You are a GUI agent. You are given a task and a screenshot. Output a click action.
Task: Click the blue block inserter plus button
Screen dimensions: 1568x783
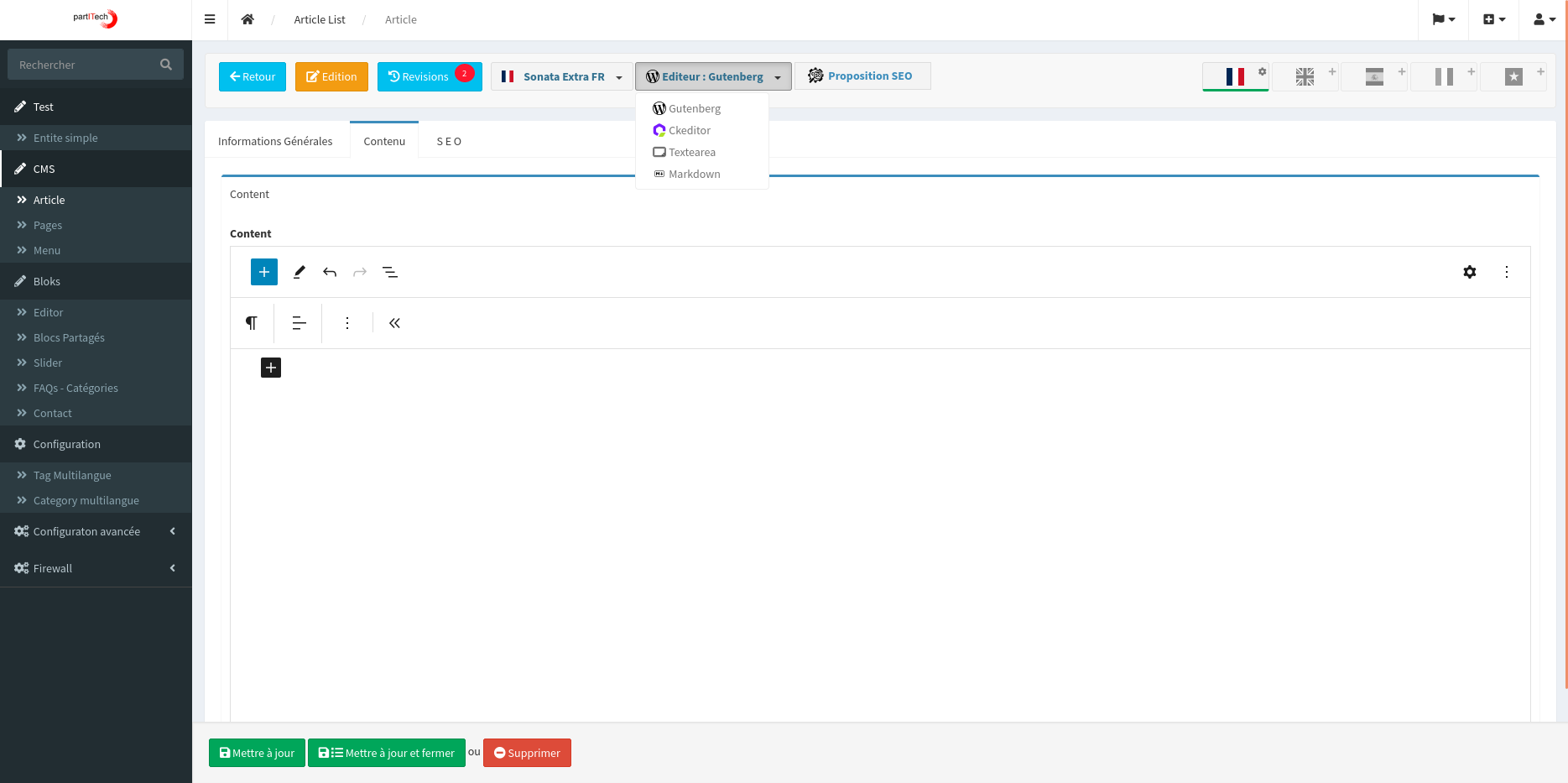(x=263, y=272)
